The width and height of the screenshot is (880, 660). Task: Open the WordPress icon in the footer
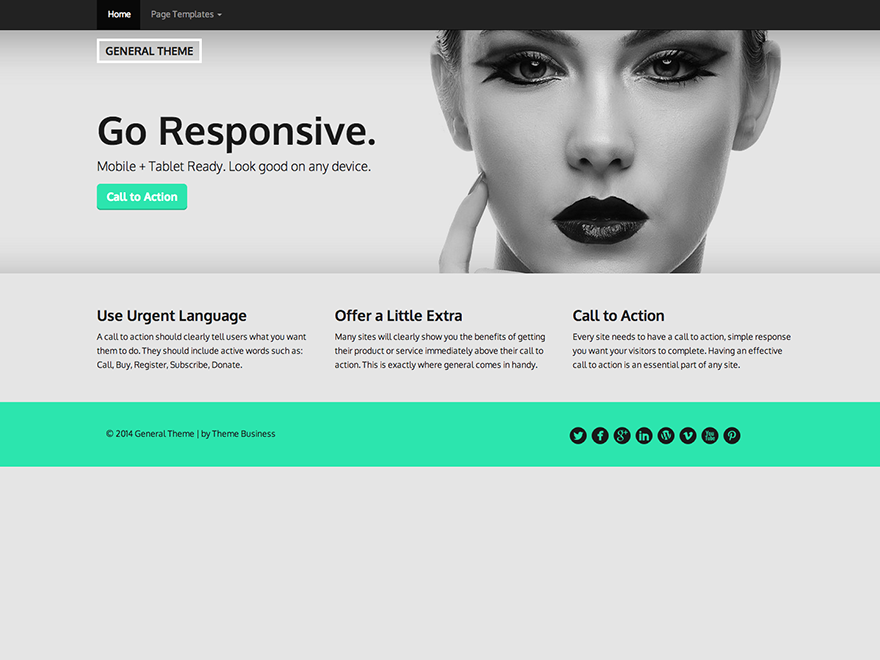point(666,435)
